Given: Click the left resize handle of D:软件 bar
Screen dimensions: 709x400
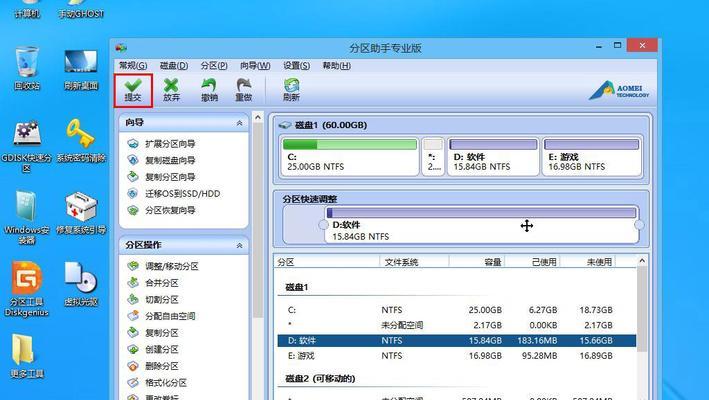Looking at the screenshot, I should [x=323, y=225].
